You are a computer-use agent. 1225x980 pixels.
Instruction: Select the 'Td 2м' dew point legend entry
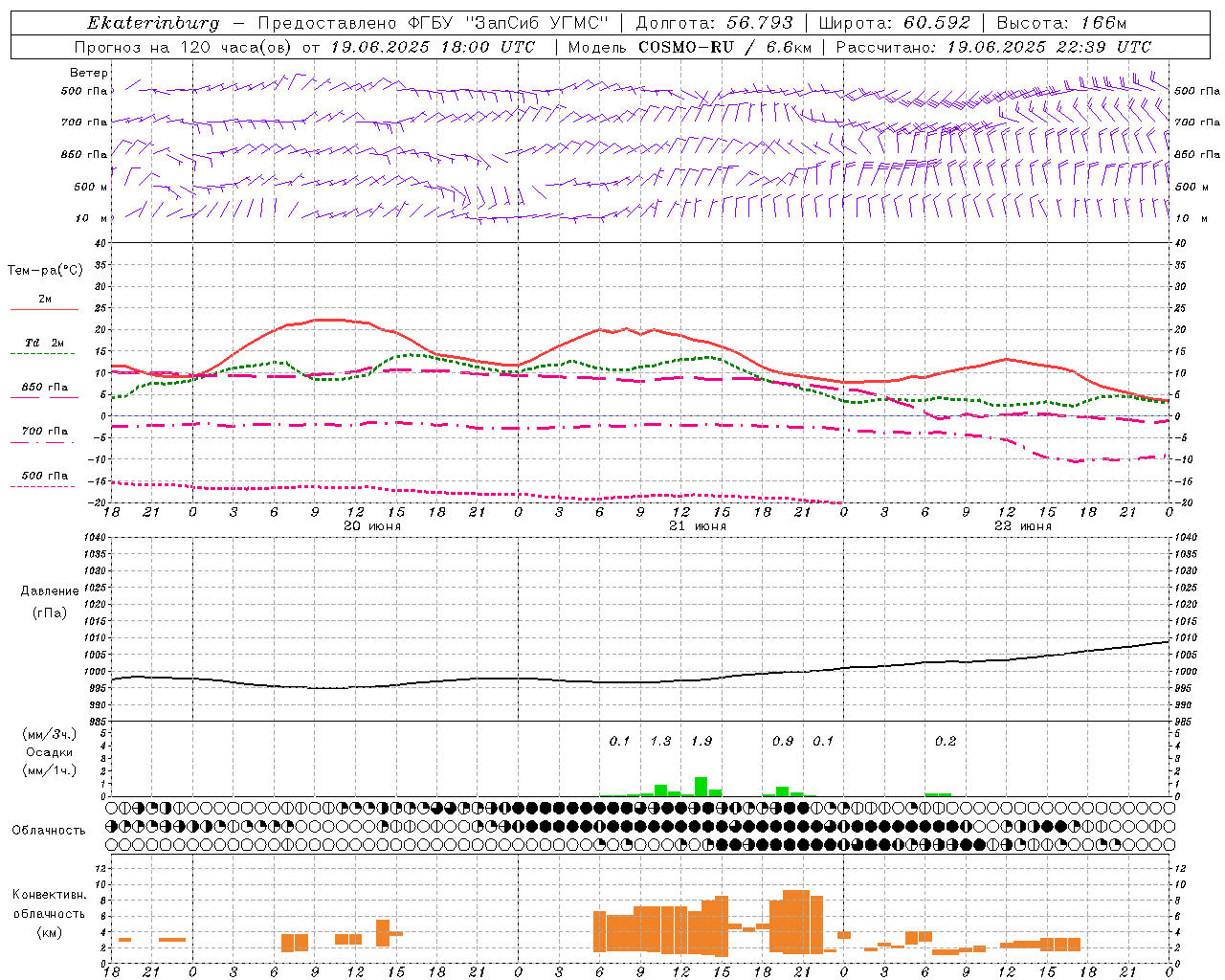click(x=44, y=343)
